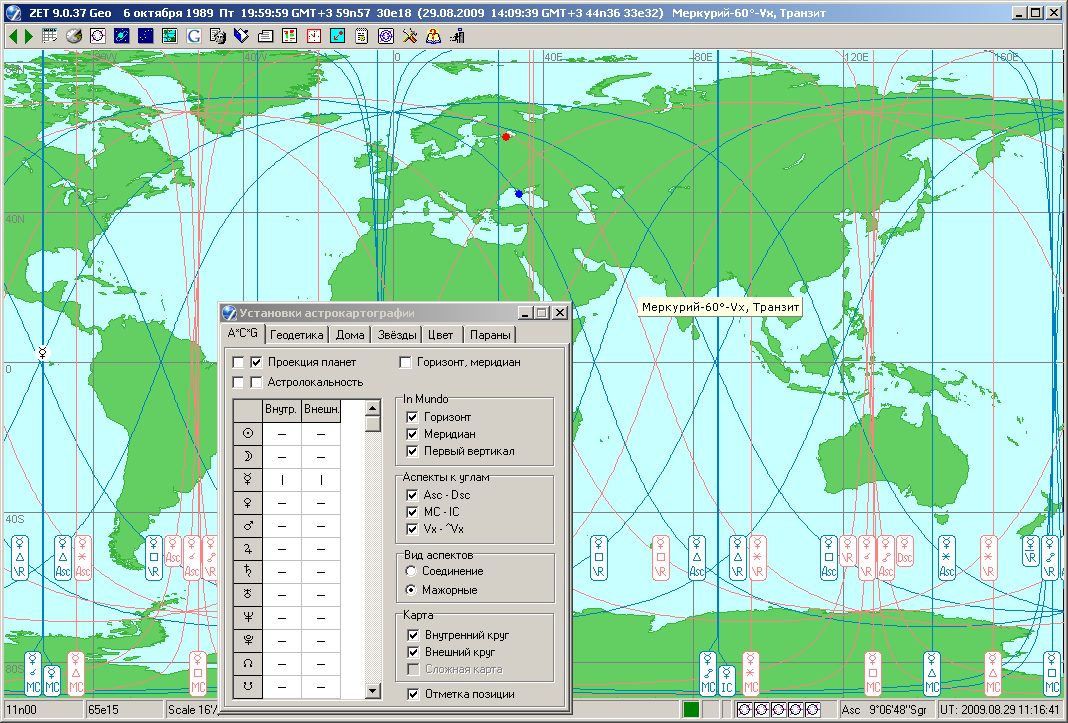Click the Внешн. cell for the Sun row
Viewport: 1068px width, 723px height.
[x=321, y=433]
